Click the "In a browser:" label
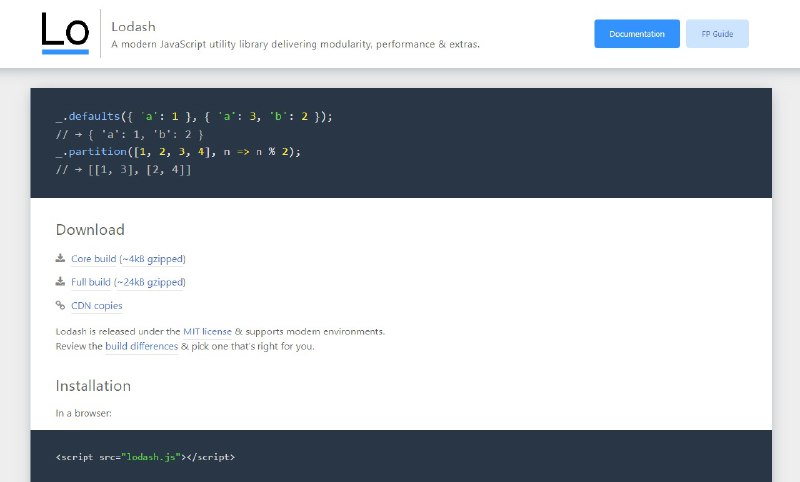 (83, 413)
